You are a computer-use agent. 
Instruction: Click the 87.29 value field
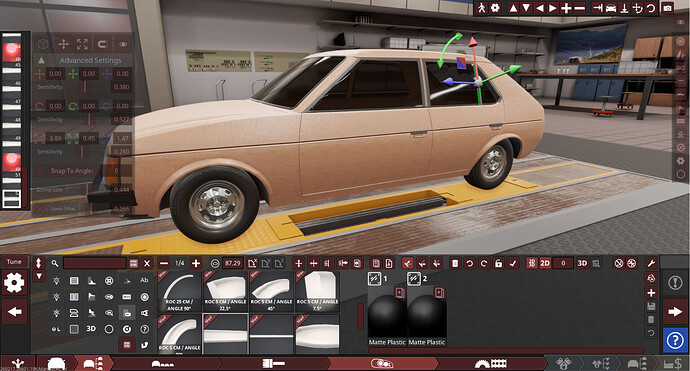[x=232, y=263]
